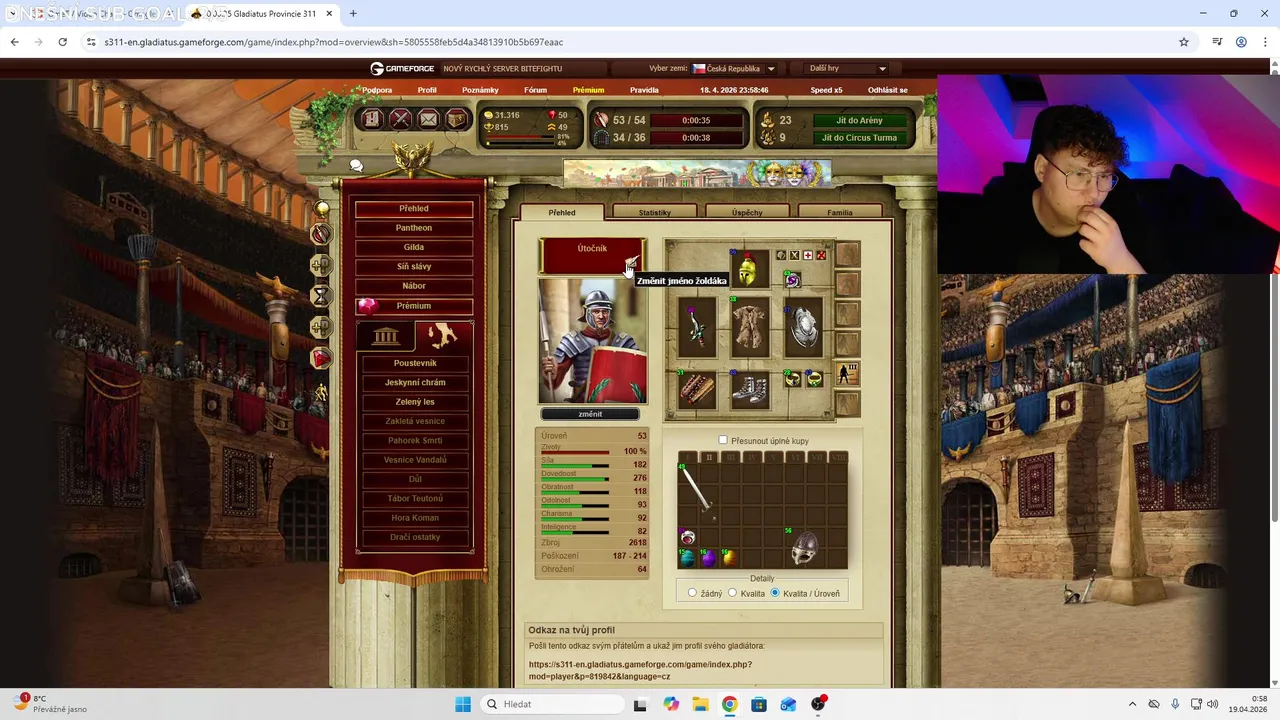
Task: Pick the golden egg in inventory
Action: pos(729,557)
